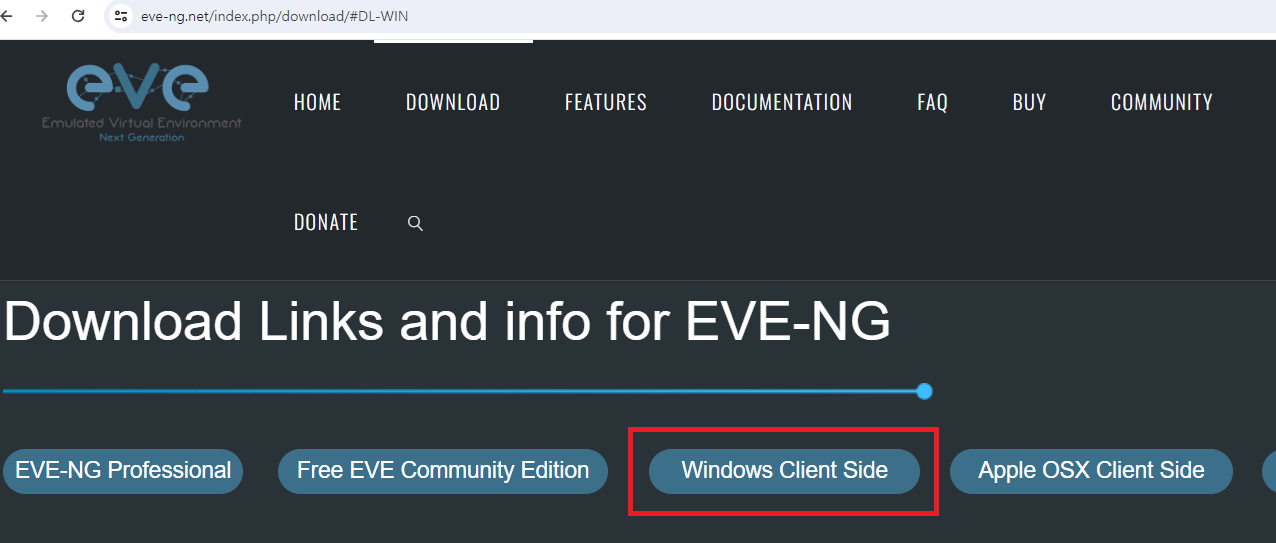Select Apple OSX Client Side button
Screen dimensions: 1276x543
click(x=1091, y=471)
